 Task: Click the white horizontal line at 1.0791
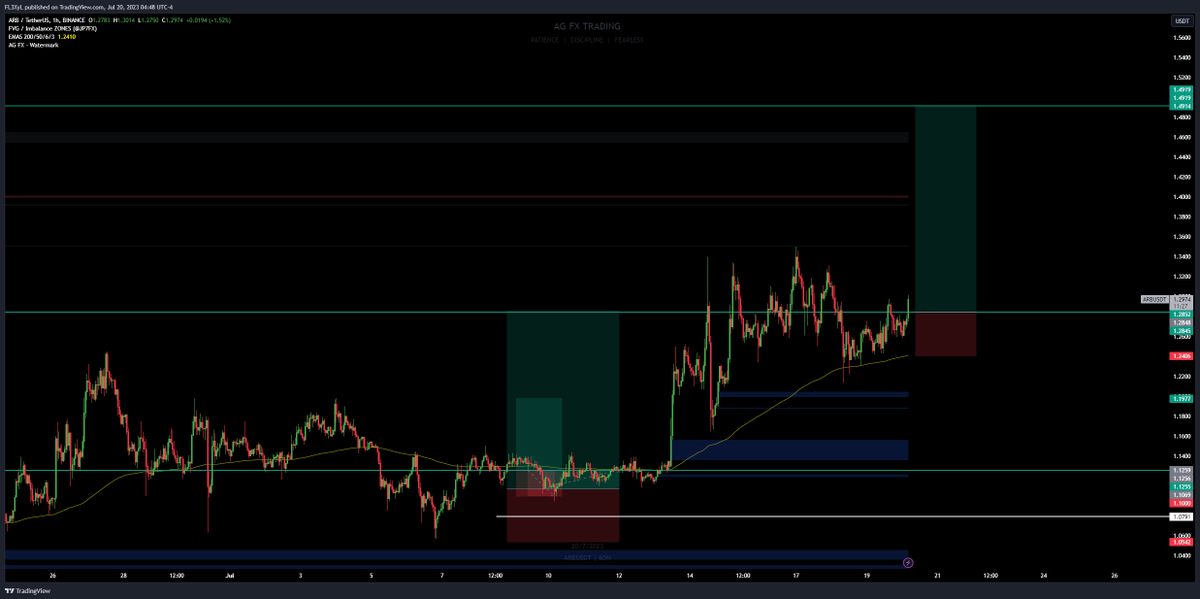point(832,516)
